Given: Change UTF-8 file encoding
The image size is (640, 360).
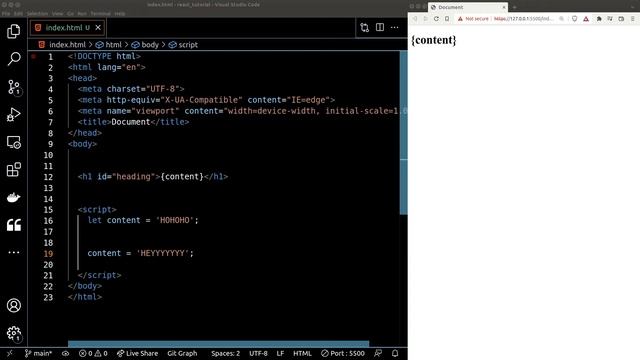Looking at the screenshot, I should 258,353.
